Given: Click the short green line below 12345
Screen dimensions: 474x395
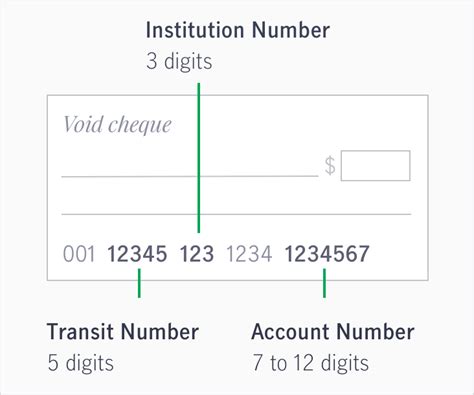Looking at the screenshot, I should point(139,283).
